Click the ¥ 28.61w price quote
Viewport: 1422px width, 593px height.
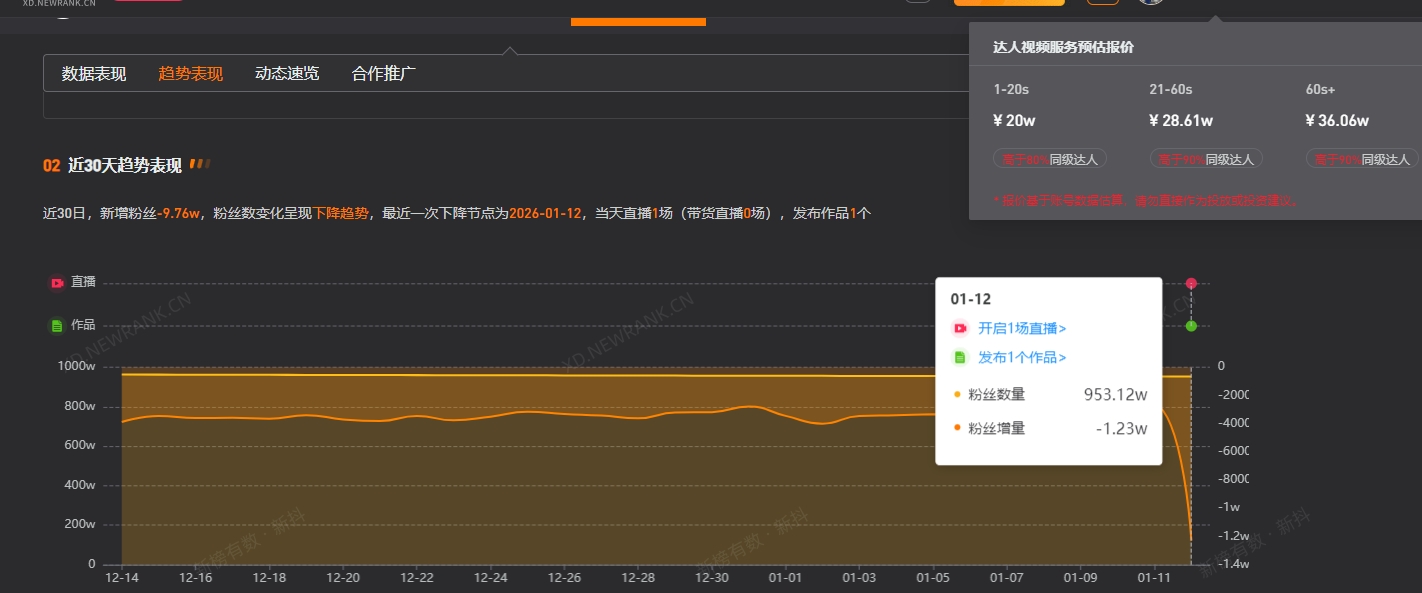1181,121
